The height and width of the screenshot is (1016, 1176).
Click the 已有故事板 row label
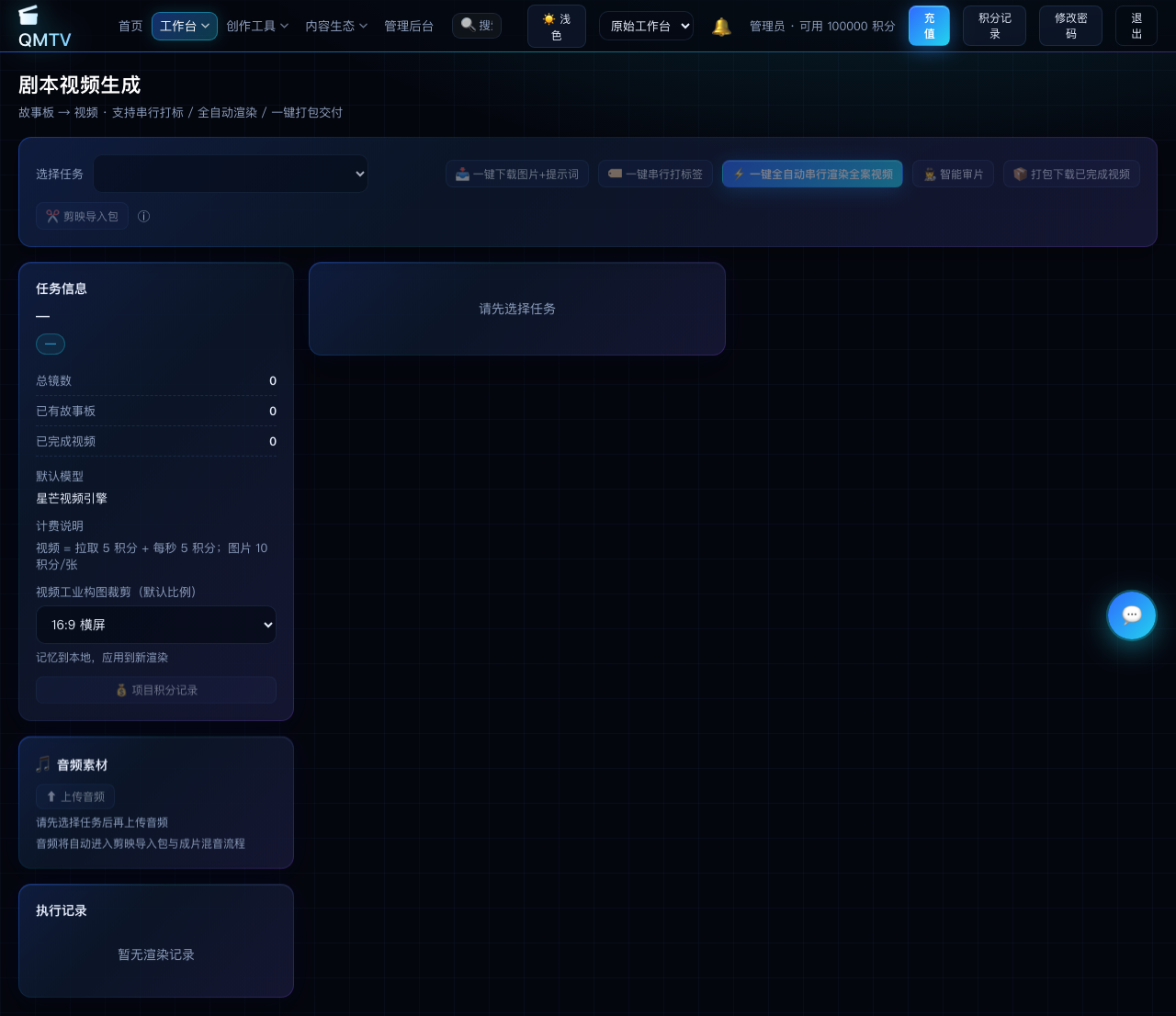(65, 411)
